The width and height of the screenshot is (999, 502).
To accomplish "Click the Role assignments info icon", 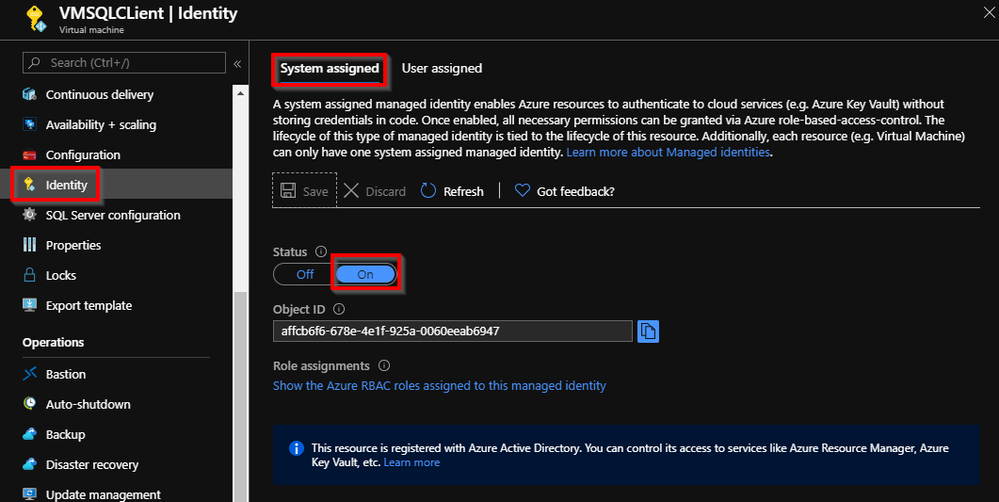I will point(384,366).
